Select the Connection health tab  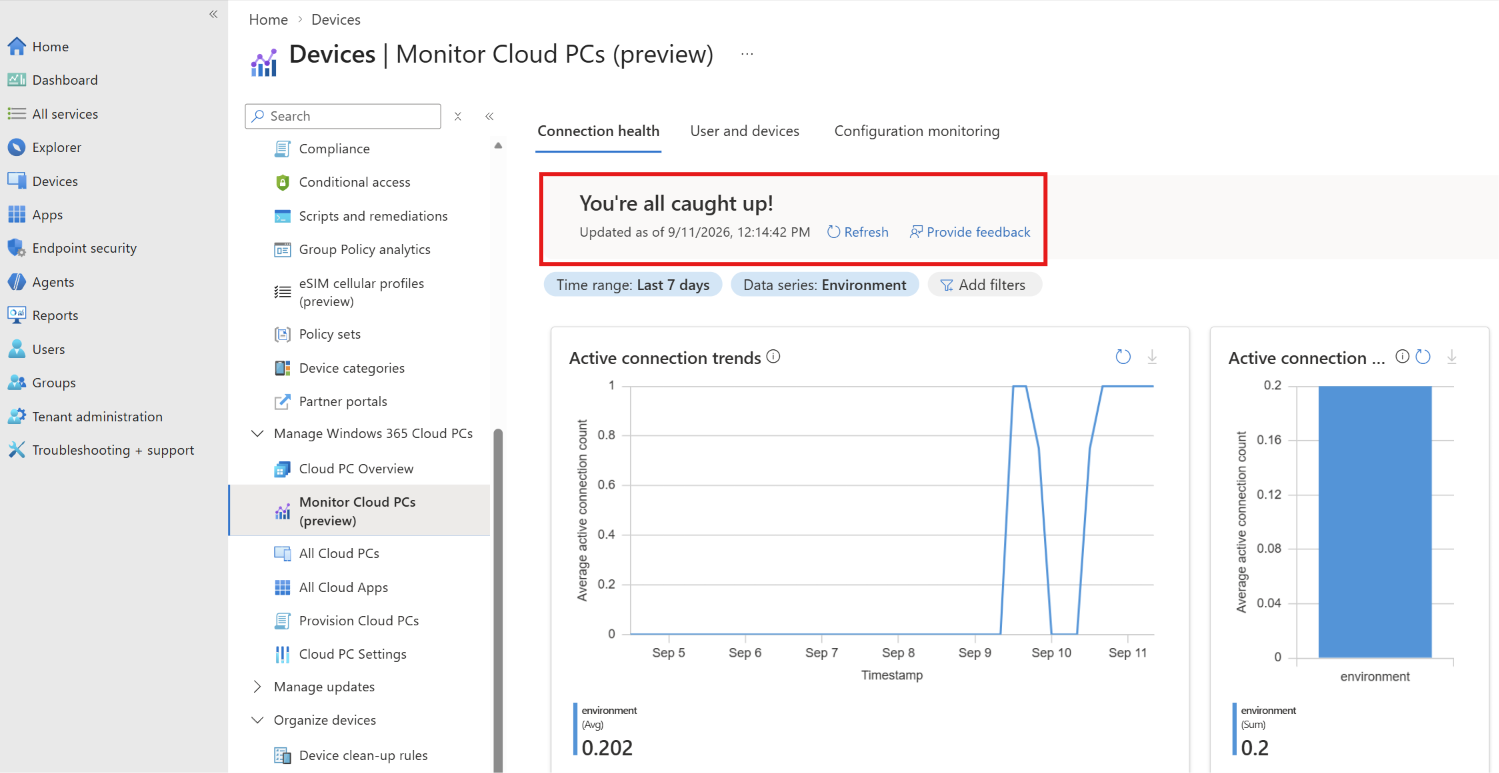coord(598,131)
